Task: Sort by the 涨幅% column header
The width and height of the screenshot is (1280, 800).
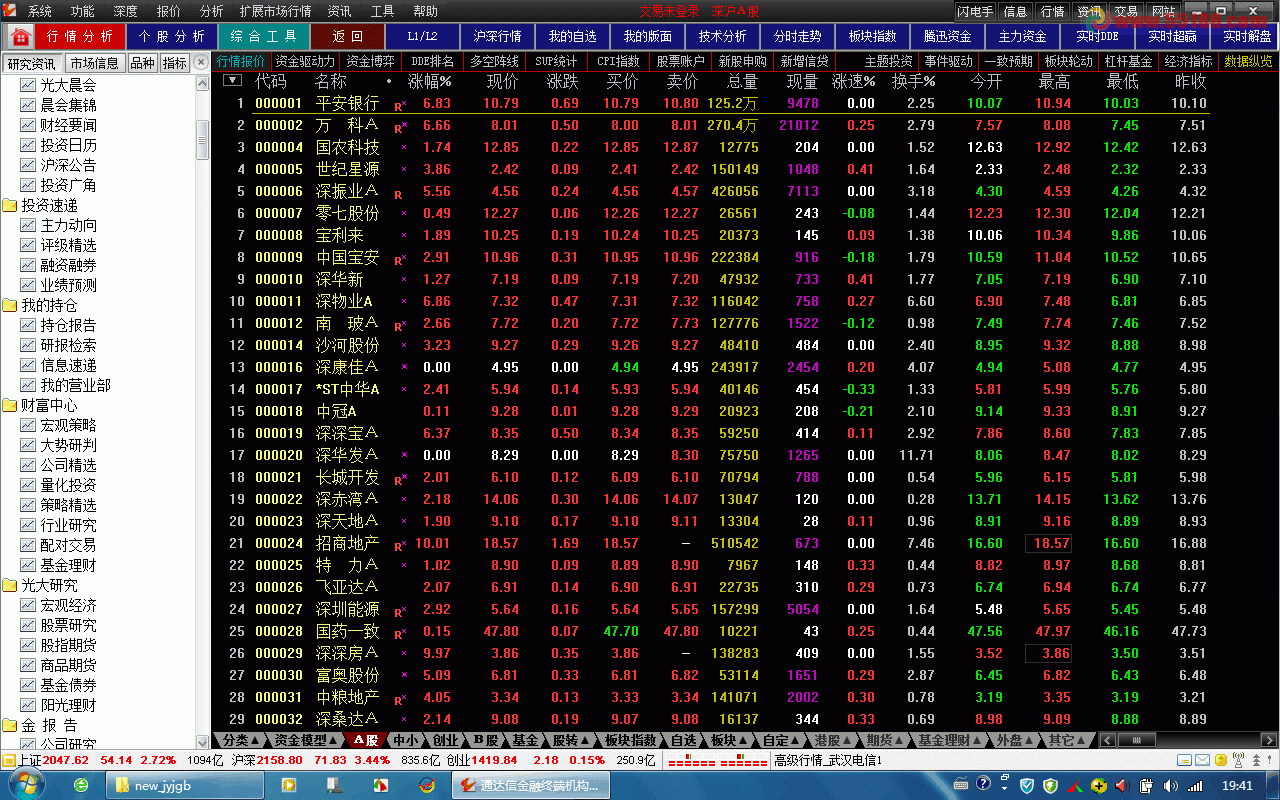Action: tap(429, 81)
